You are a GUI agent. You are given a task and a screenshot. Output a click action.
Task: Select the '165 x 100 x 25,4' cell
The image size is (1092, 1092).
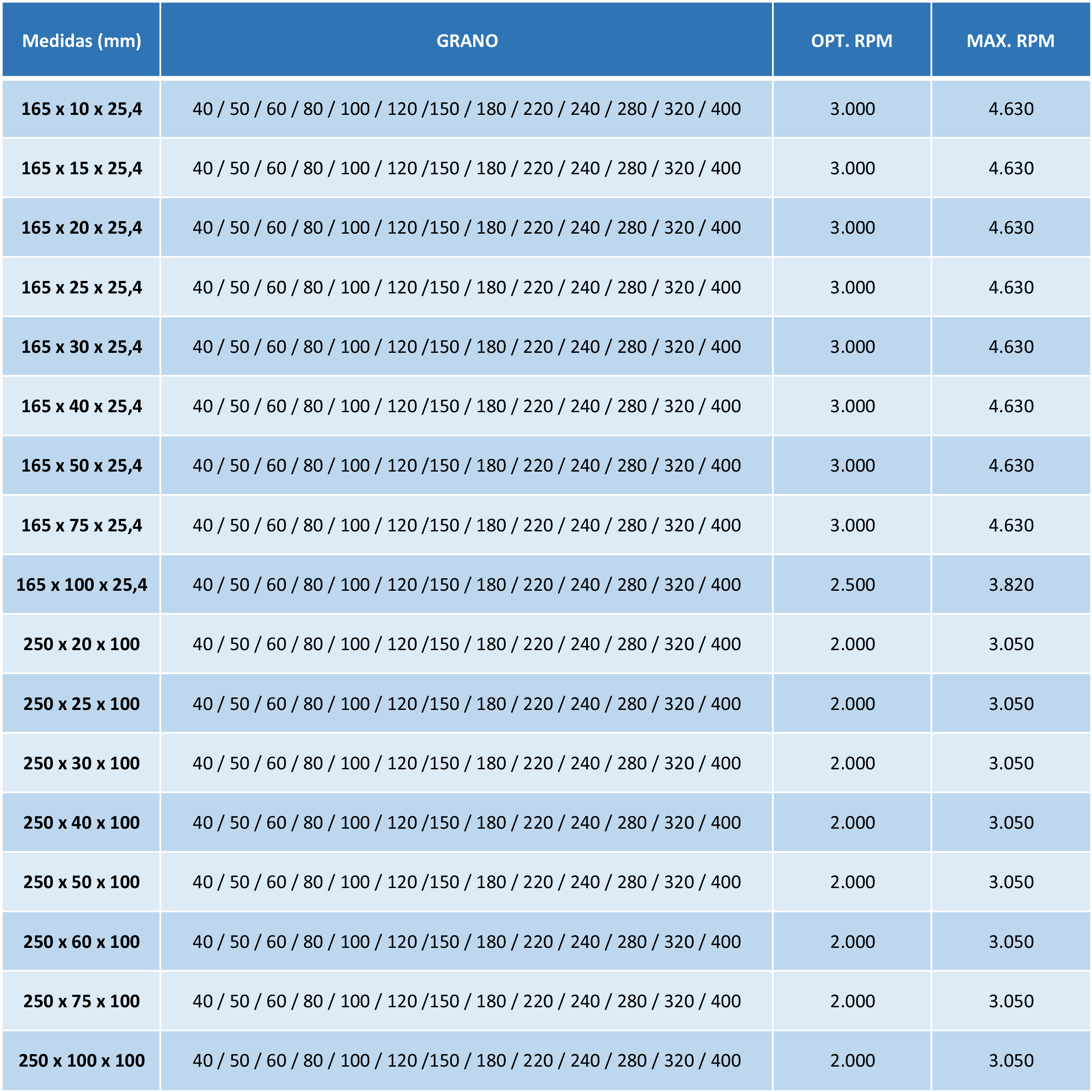click(x=81, y=585)
